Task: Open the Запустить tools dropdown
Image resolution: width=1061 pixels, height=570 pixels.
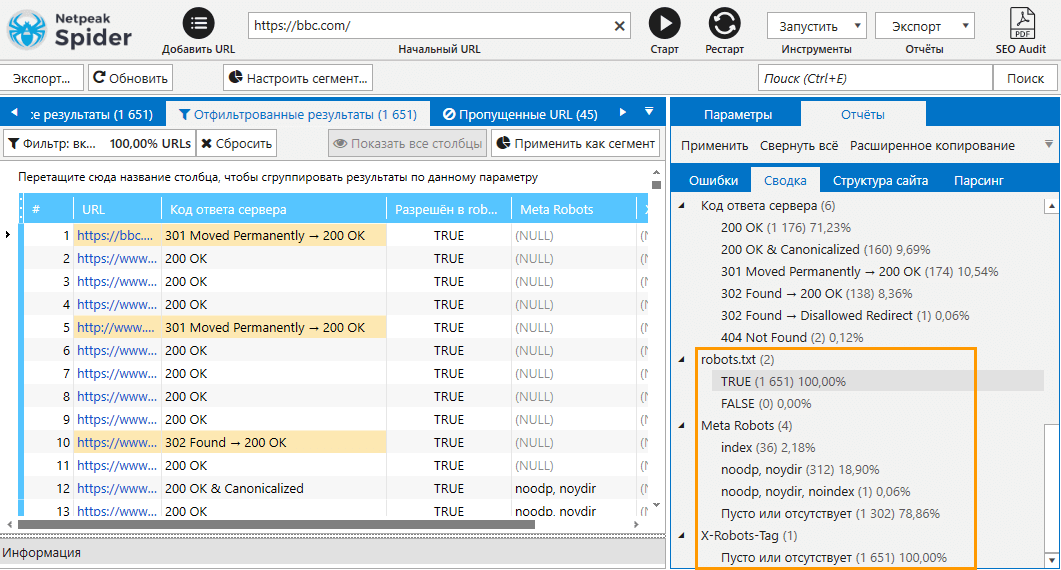Action: [816, 26]
